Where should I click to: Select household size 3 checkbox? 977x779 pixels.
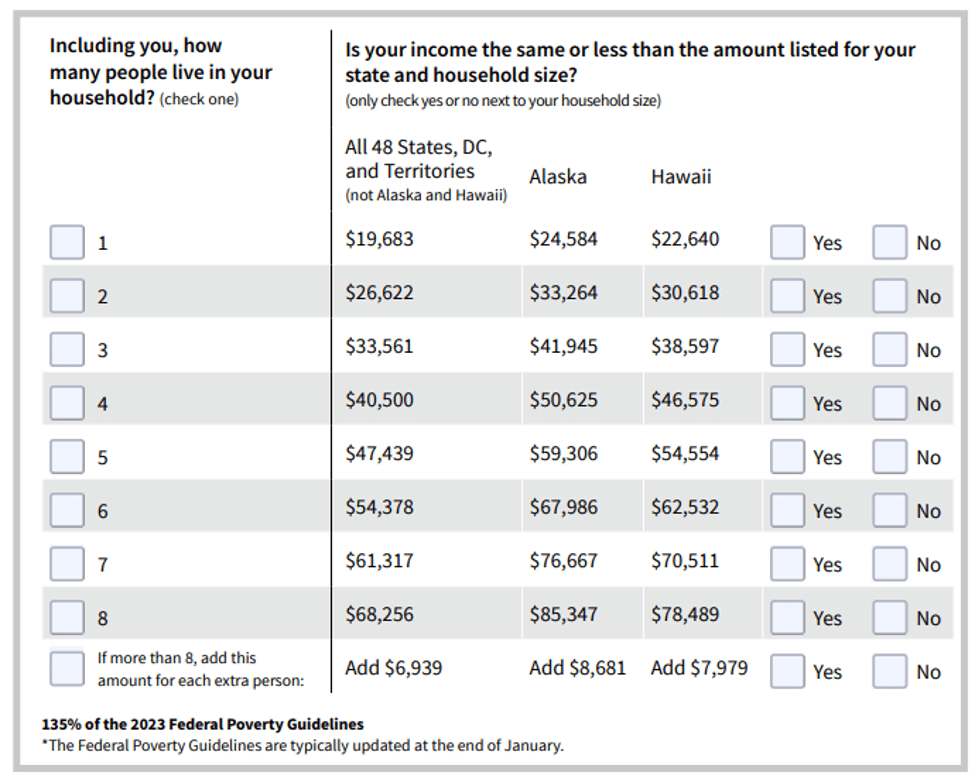tap(67, 350)
